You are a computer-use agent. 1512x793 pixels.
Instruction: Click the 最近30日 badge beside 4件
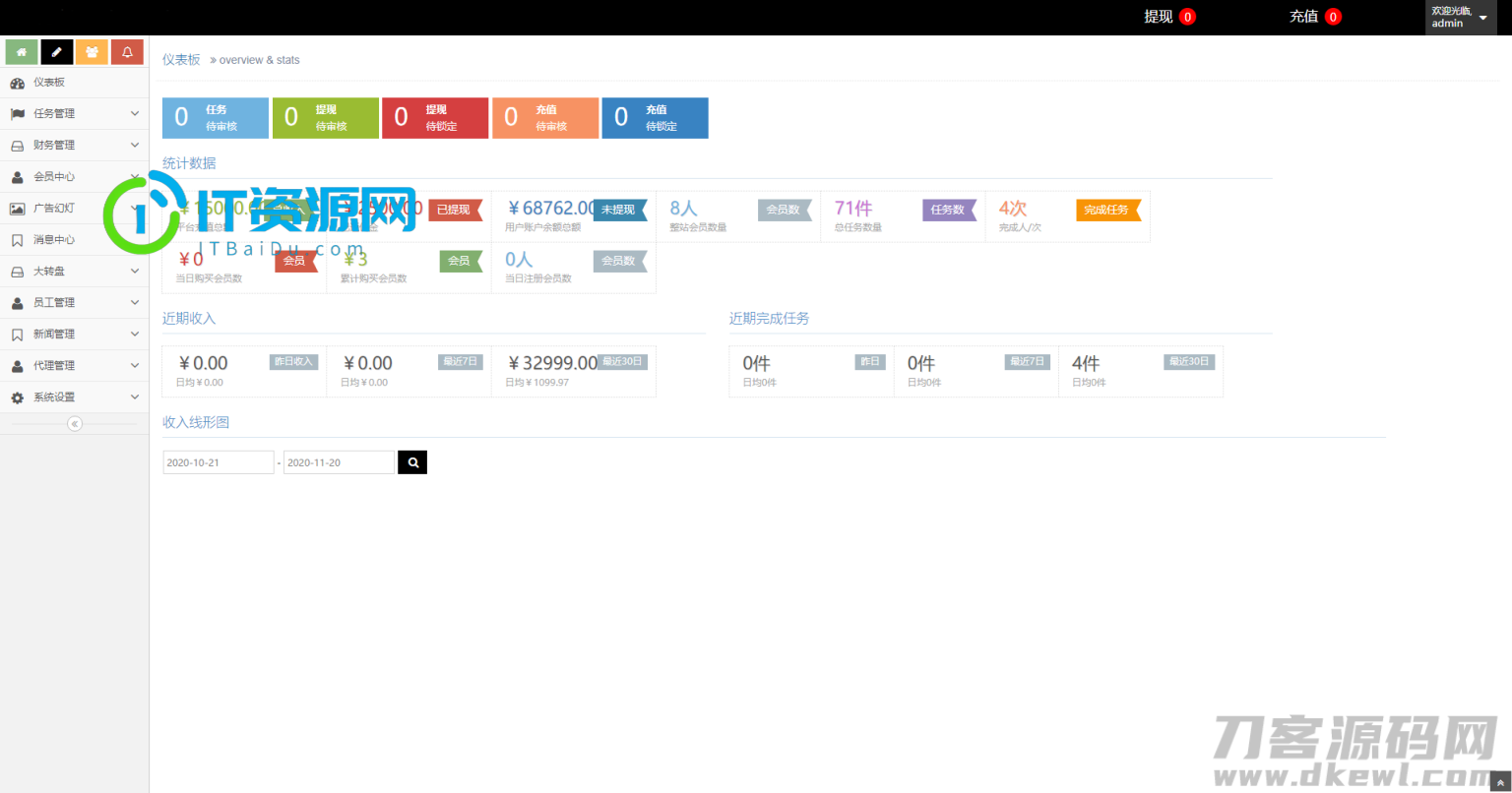coord(1189,362)
